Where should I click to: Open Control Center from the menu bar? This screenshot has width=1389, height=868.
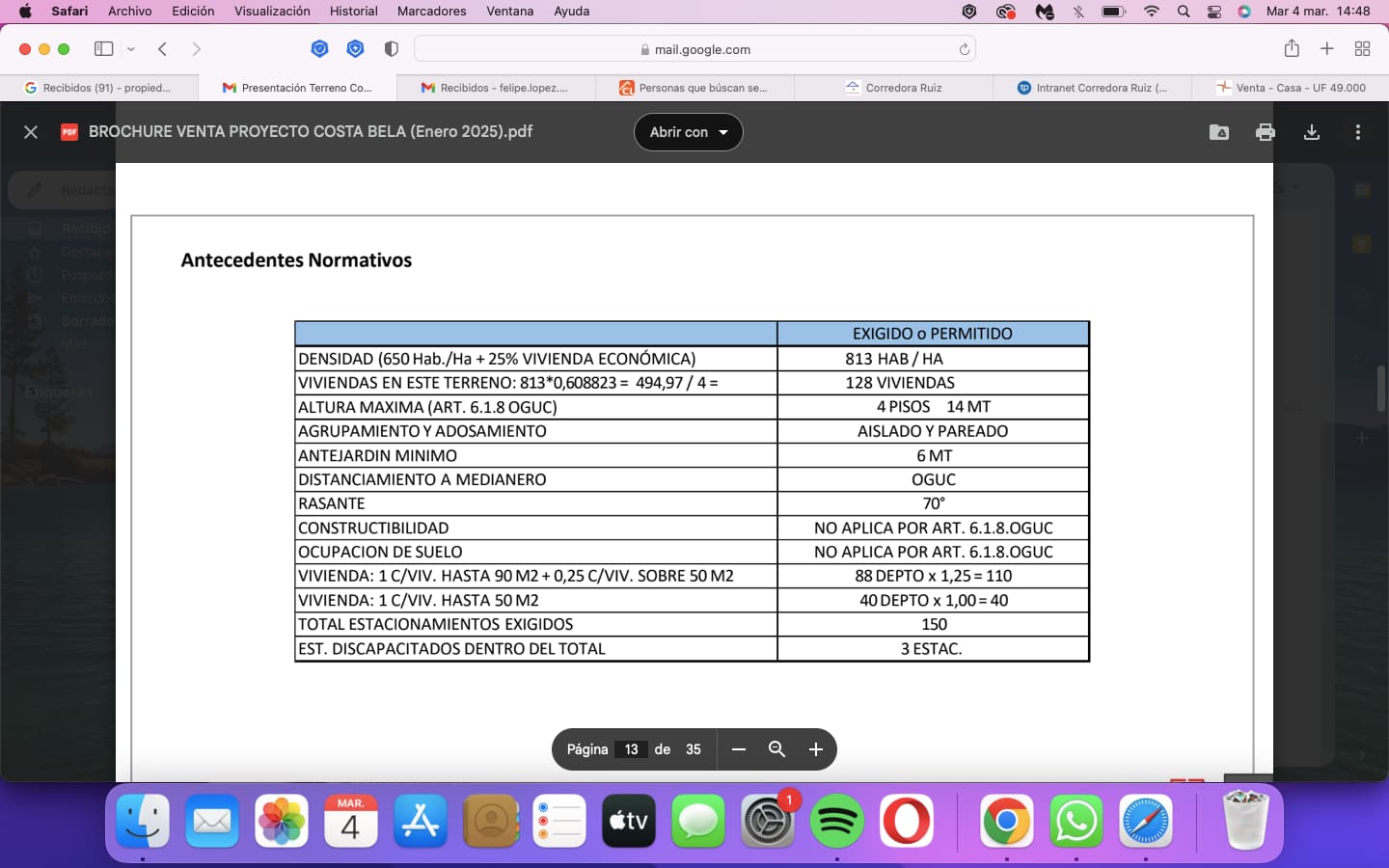coord(1214,11)
